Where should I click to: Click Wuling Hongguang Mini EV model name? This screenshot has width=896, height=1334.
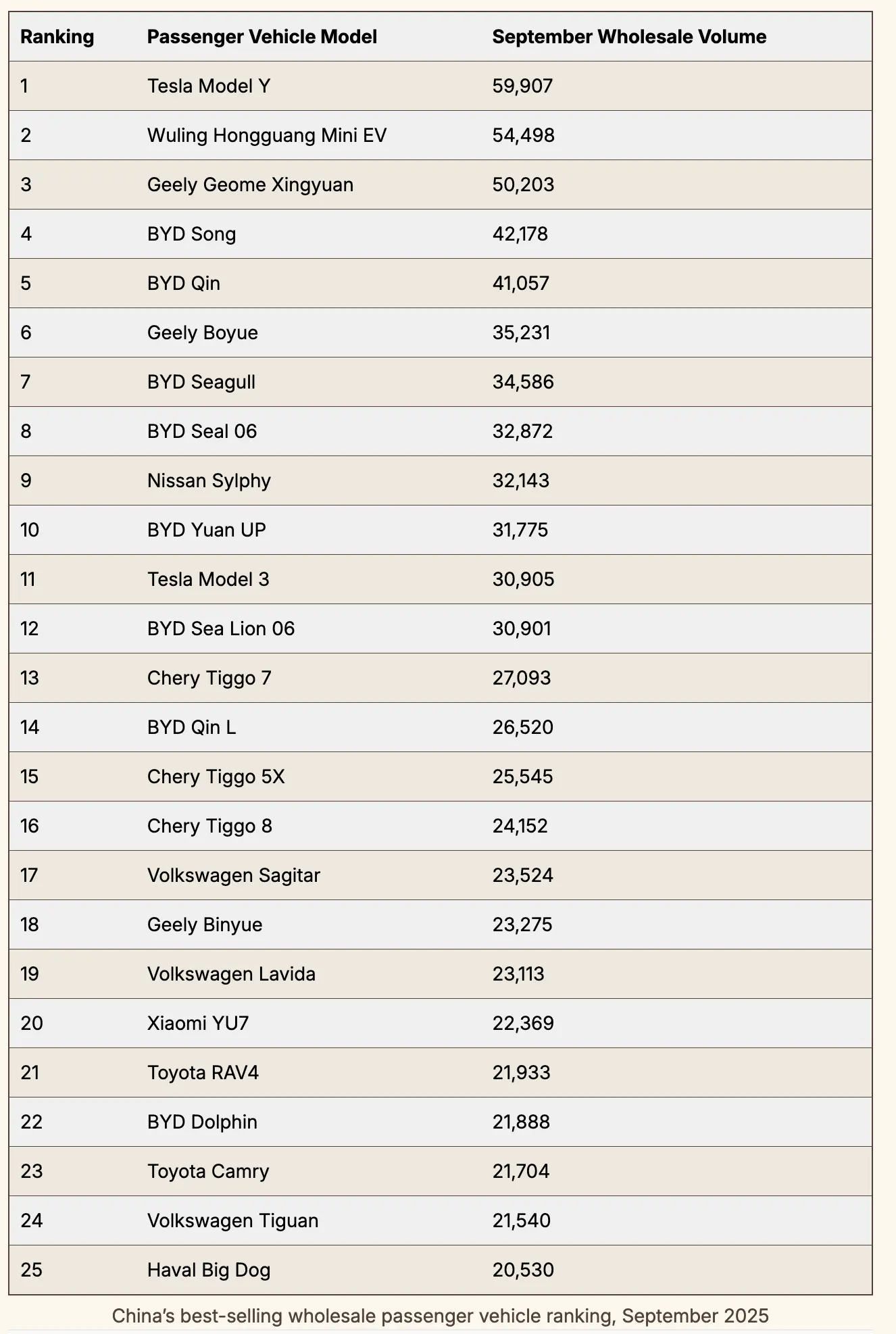267,136
